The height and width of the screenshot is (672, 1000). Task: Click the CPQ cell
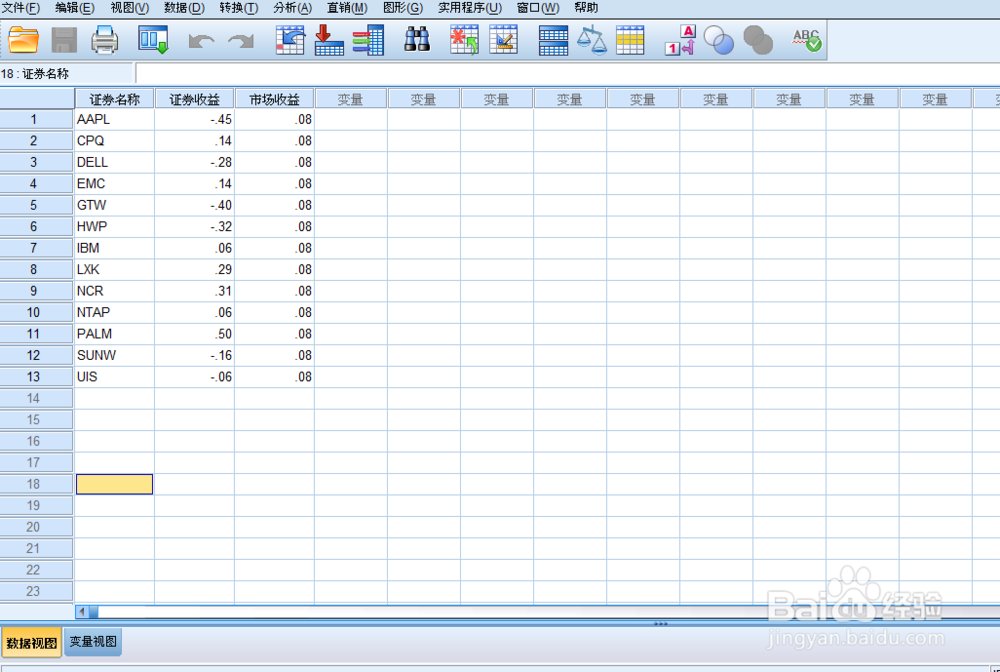point(115,141)
